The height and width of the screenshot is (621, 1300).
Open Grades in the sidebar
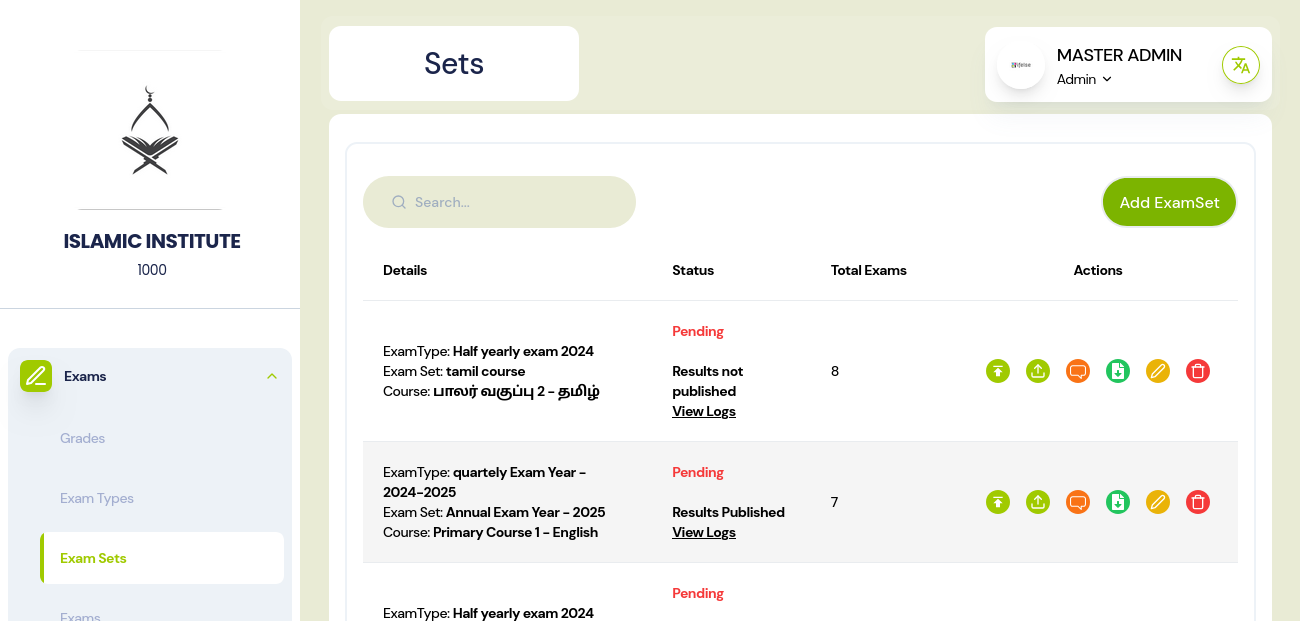[82, 438]
